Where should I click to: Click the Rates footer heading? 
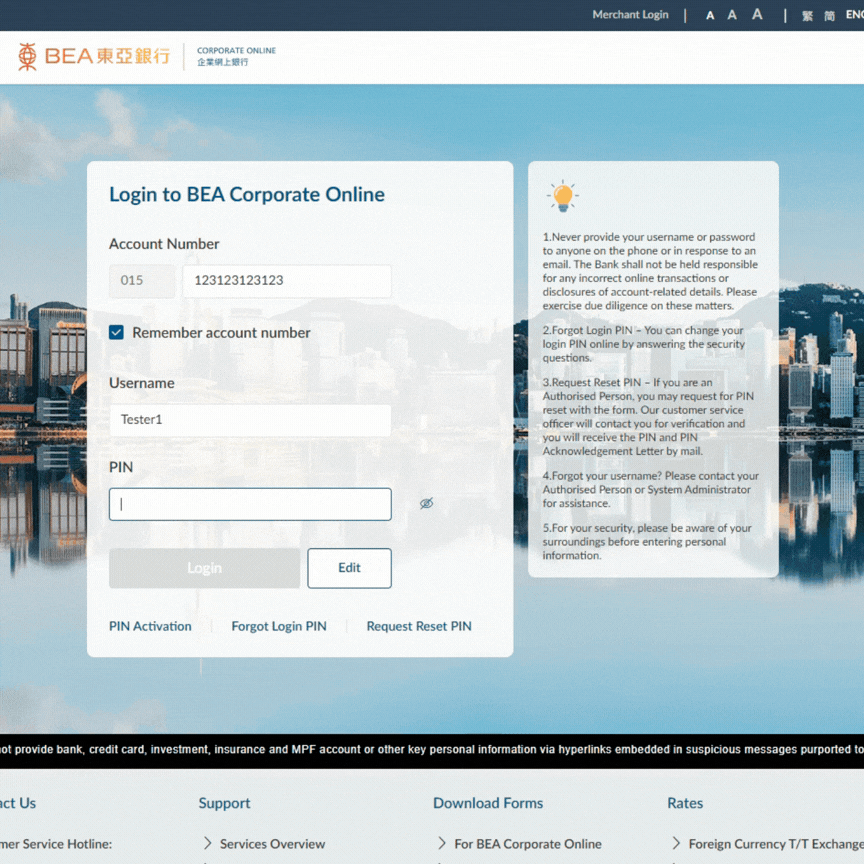pyautogui.click(x=685, y=803)
